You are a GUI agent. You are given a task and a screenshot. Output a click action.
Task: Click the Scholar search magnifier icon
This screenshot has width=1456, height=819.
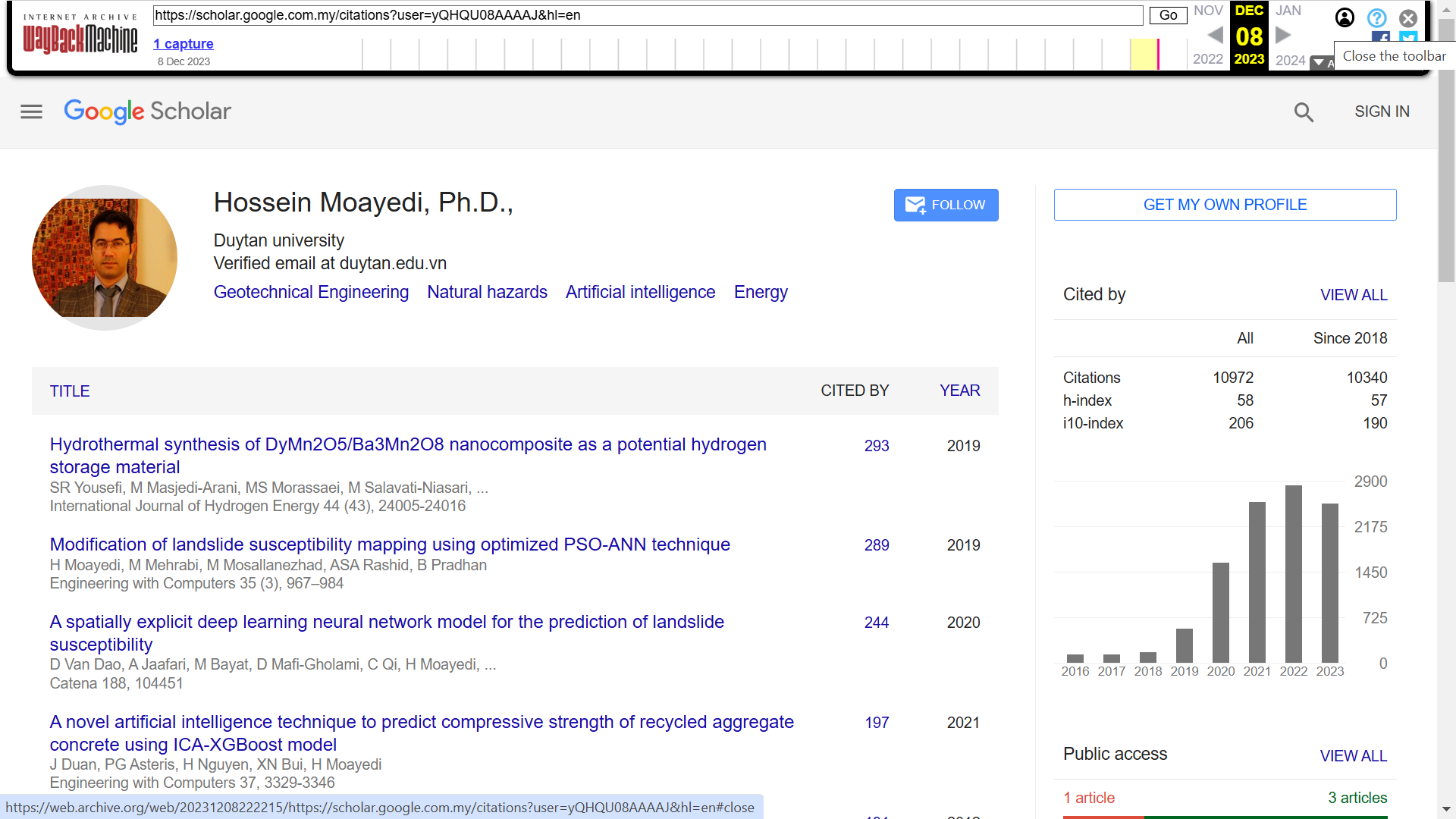click(x=1304, y=112)
